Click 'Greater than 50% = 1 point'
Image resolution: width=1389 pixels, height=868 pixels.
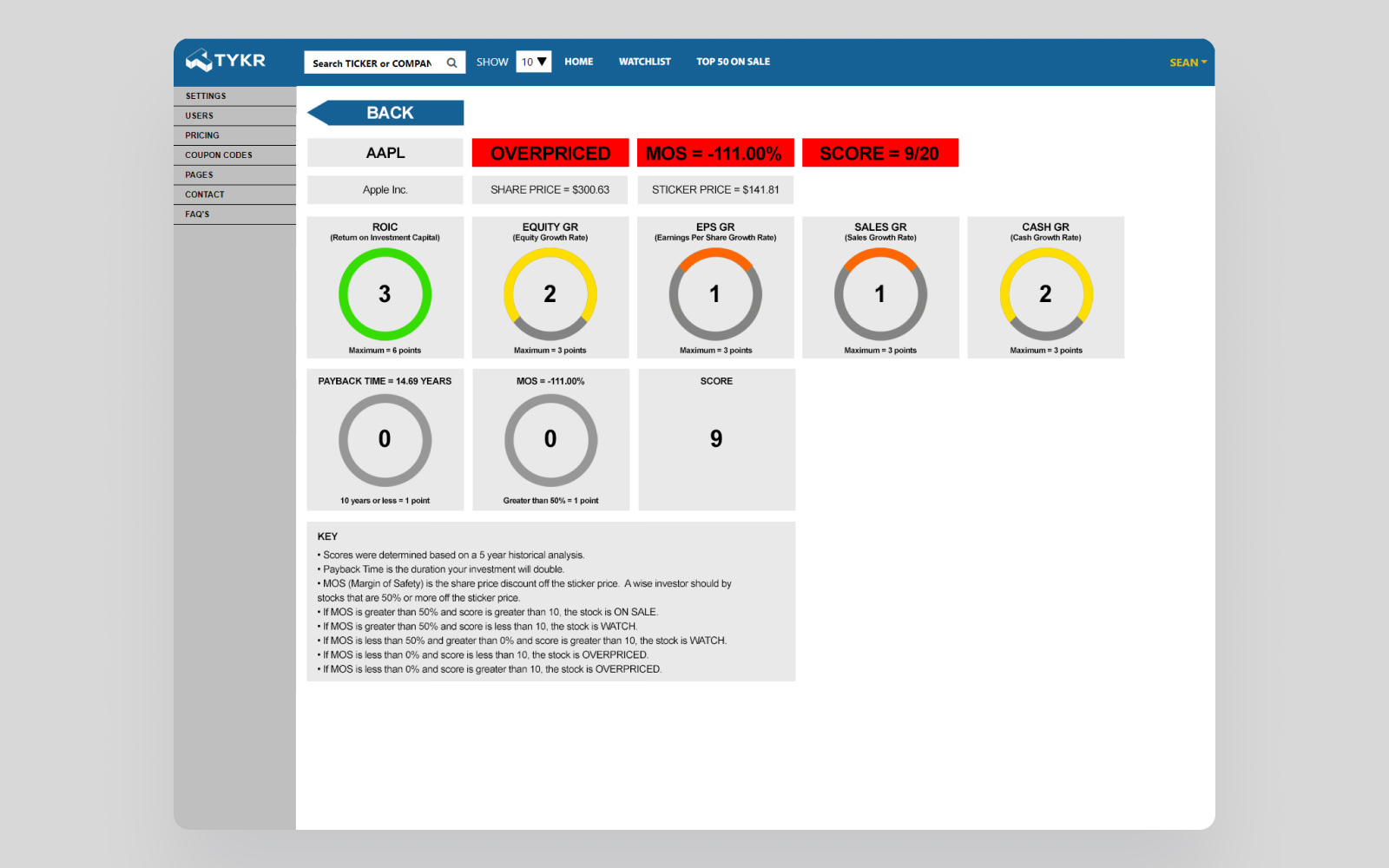550,501
